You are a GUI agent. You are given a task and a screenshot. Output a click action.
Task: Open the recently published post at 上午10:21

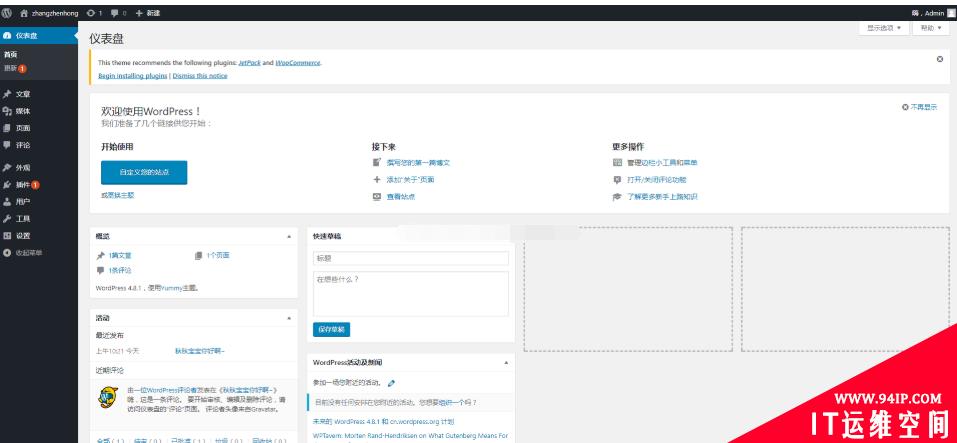(200, 351)
